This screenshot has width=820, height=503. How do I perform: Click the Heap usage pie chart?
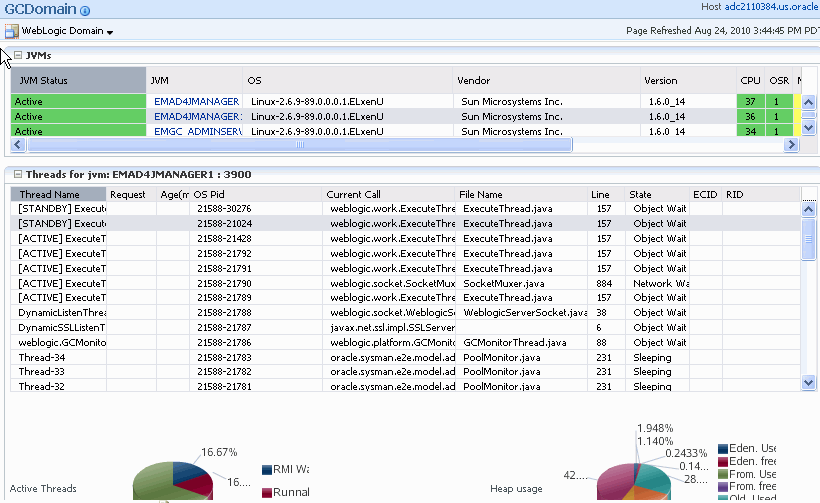click(633, 482)
